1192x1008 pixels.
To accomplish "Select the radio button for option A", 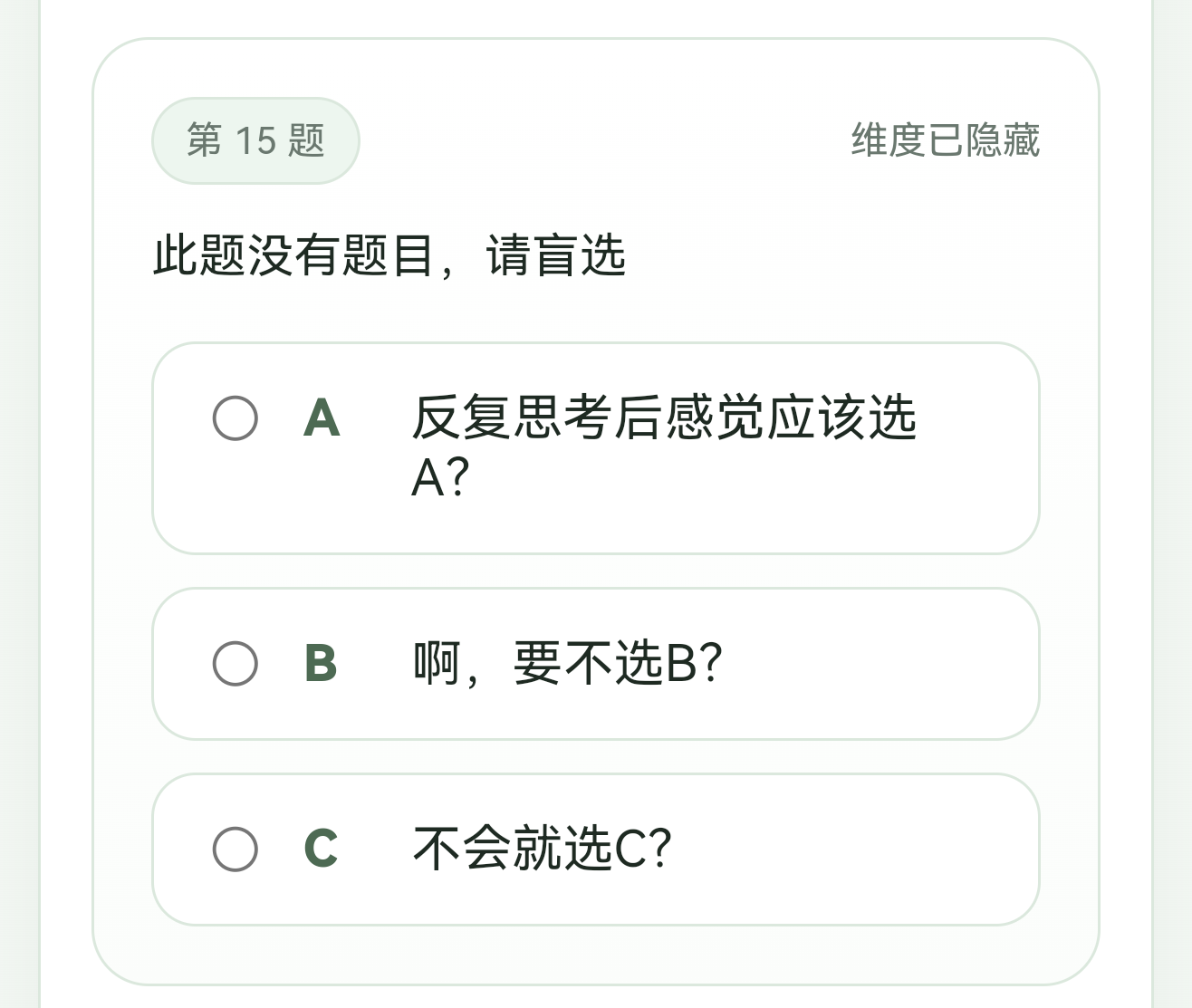I will (236, 418).
